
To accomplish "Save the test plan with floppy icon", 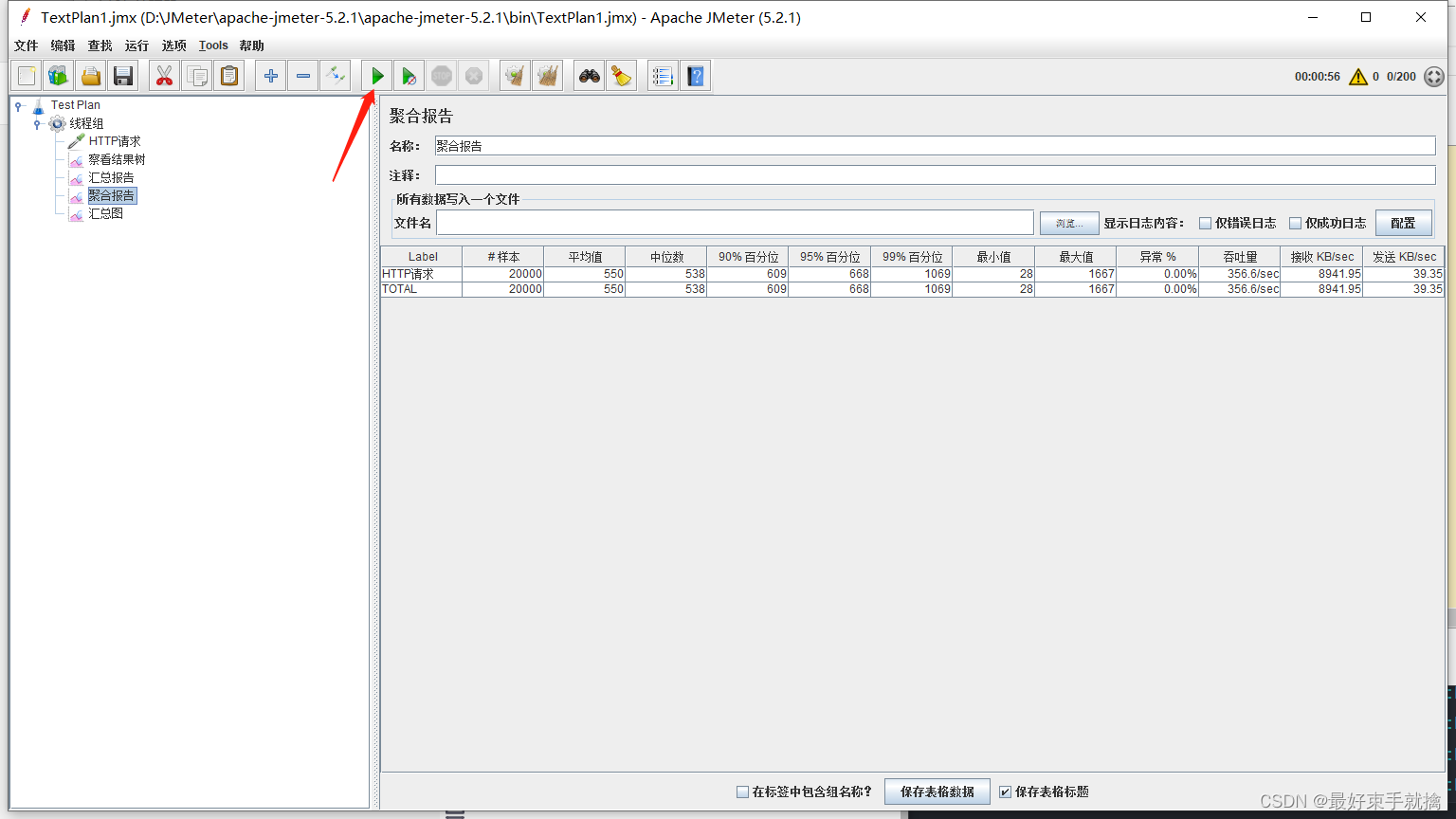I will tap(123, 76).
